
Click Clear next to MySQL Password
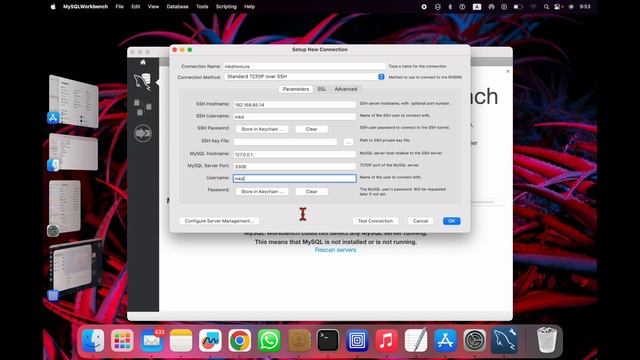click(311, 191)
